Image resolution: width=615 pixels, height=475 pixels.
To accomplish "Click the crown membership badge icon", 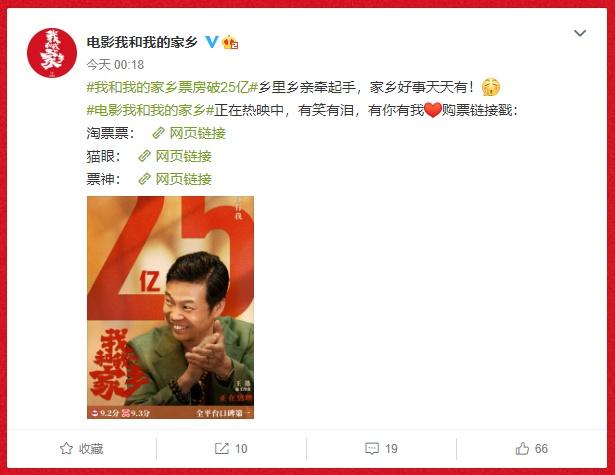I will click(x=230, y=42).
